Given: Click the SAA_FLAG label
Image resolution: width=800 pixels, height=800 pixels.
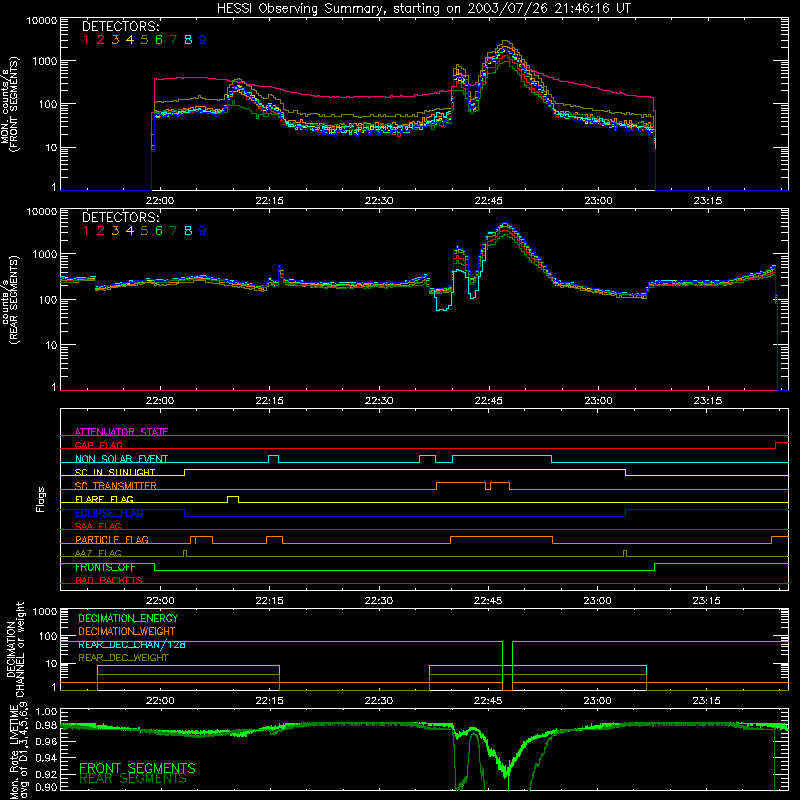Looking at the screenshot, I should point(98,526).
